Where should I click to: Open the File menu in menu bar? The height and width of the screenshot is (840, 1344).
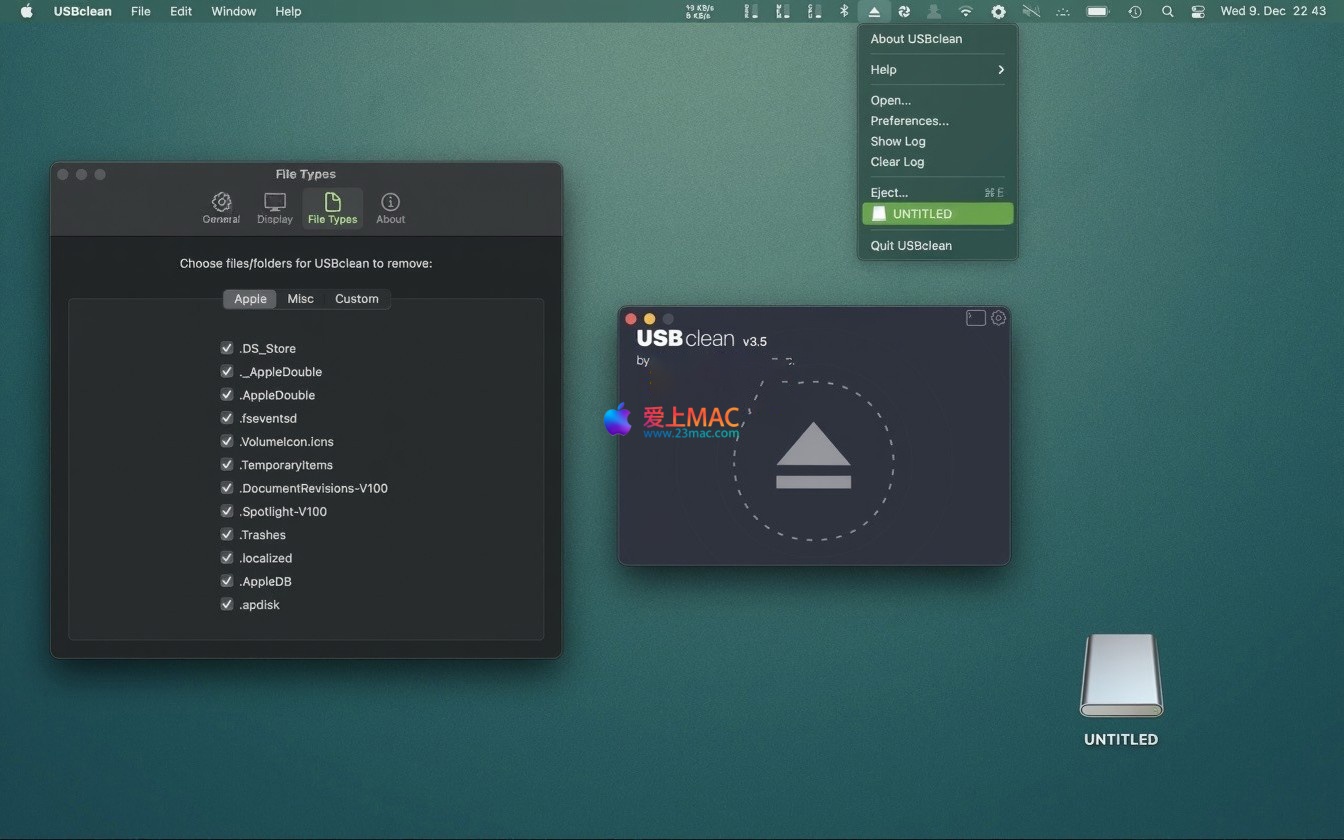point(141,12)
